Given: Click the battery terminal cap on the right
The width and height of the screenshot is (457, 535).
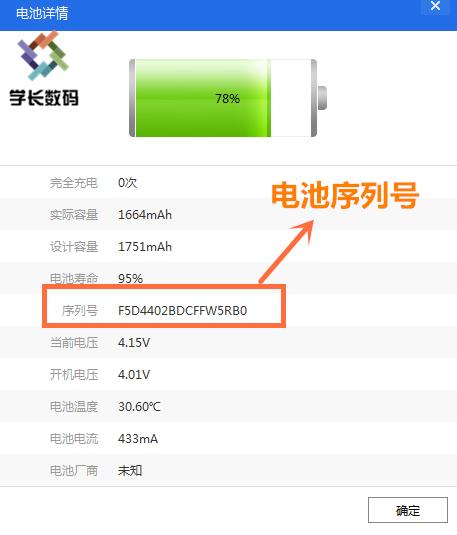Looking at the screenshot, I should [x=322, y=98].
